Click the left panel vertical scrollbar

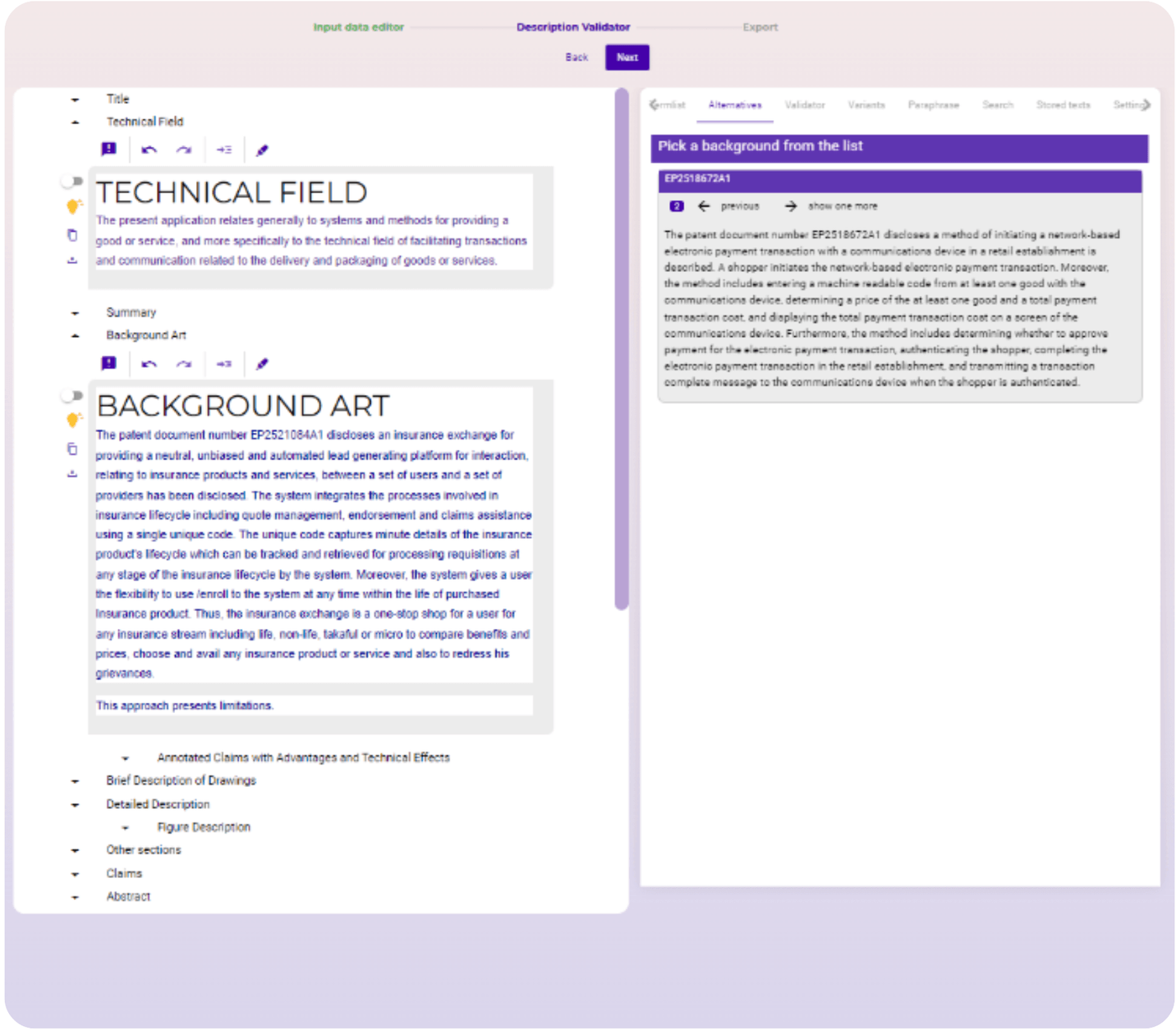coord(622,349)
